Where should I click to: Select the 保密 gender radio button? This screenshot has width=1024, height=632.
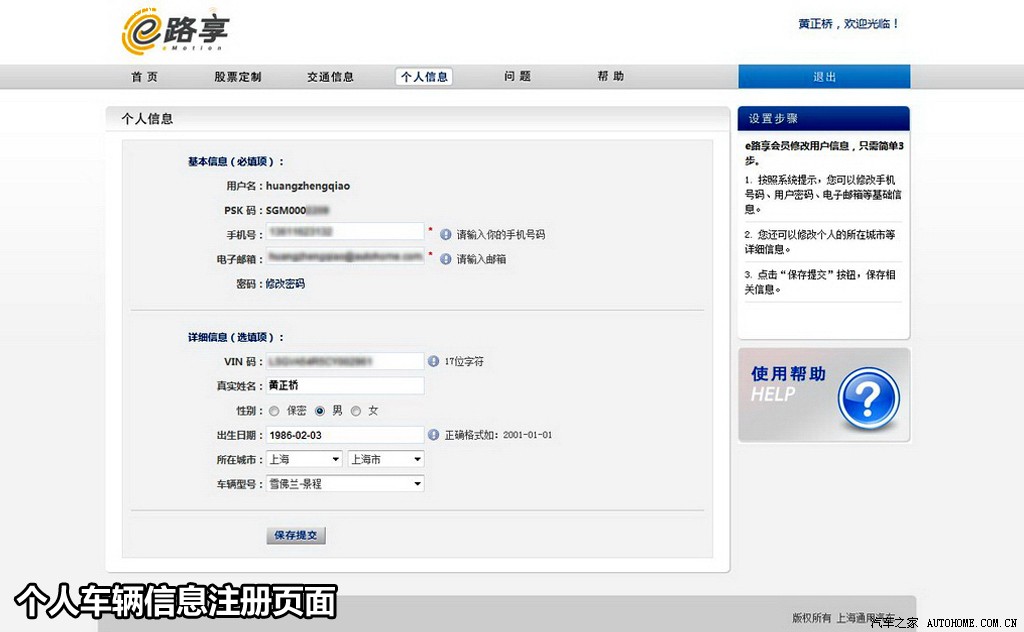coord(274,411)
